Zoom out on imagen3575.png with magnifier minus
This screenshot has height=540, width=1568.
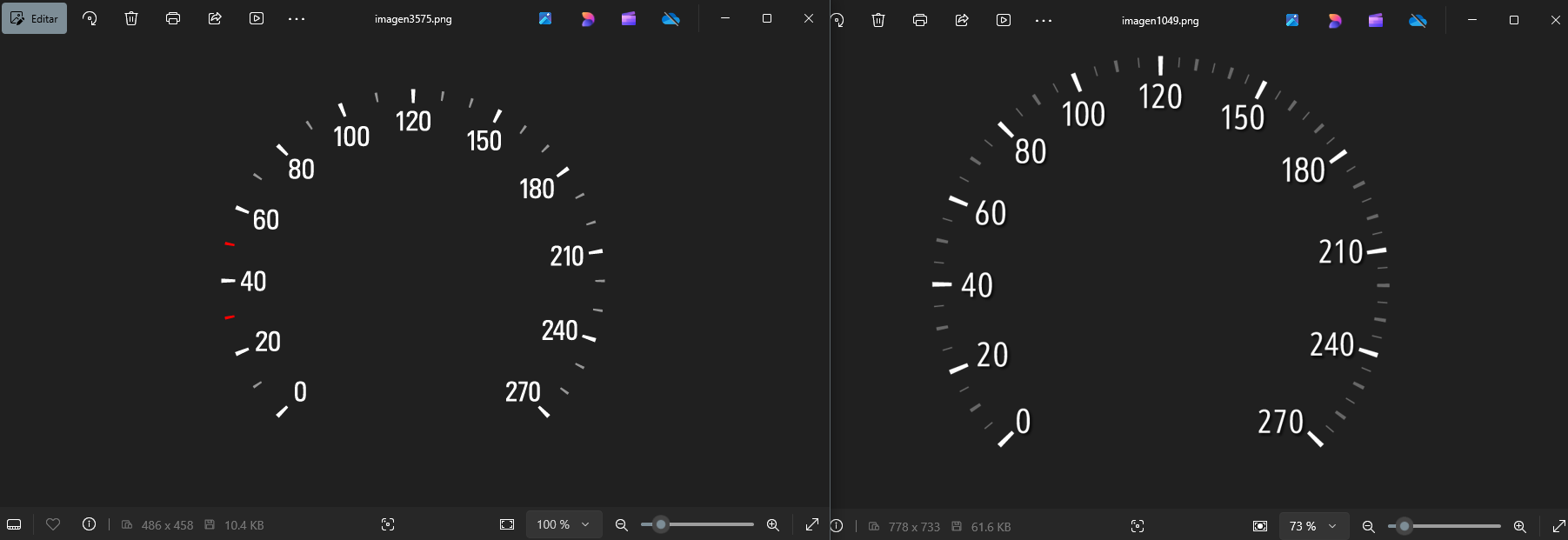point(621,524)
